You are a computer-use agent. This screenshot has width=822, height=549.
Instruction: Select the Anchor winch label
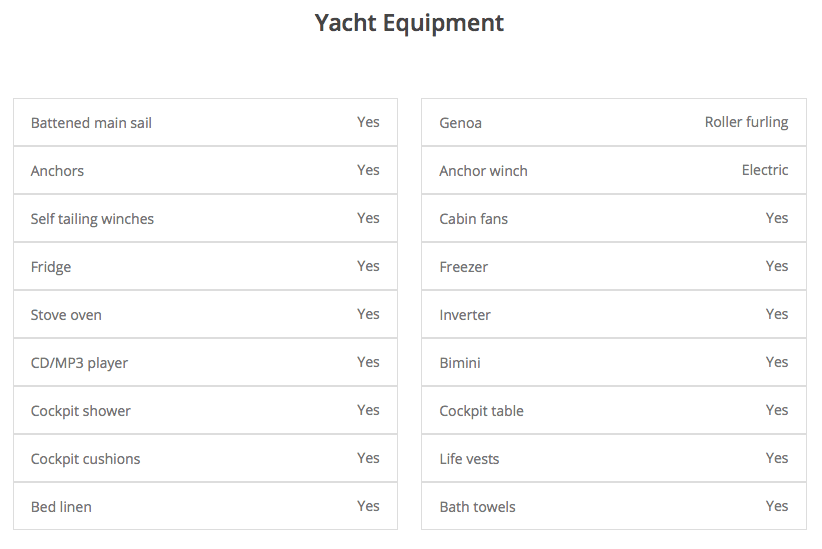(483, 171)
